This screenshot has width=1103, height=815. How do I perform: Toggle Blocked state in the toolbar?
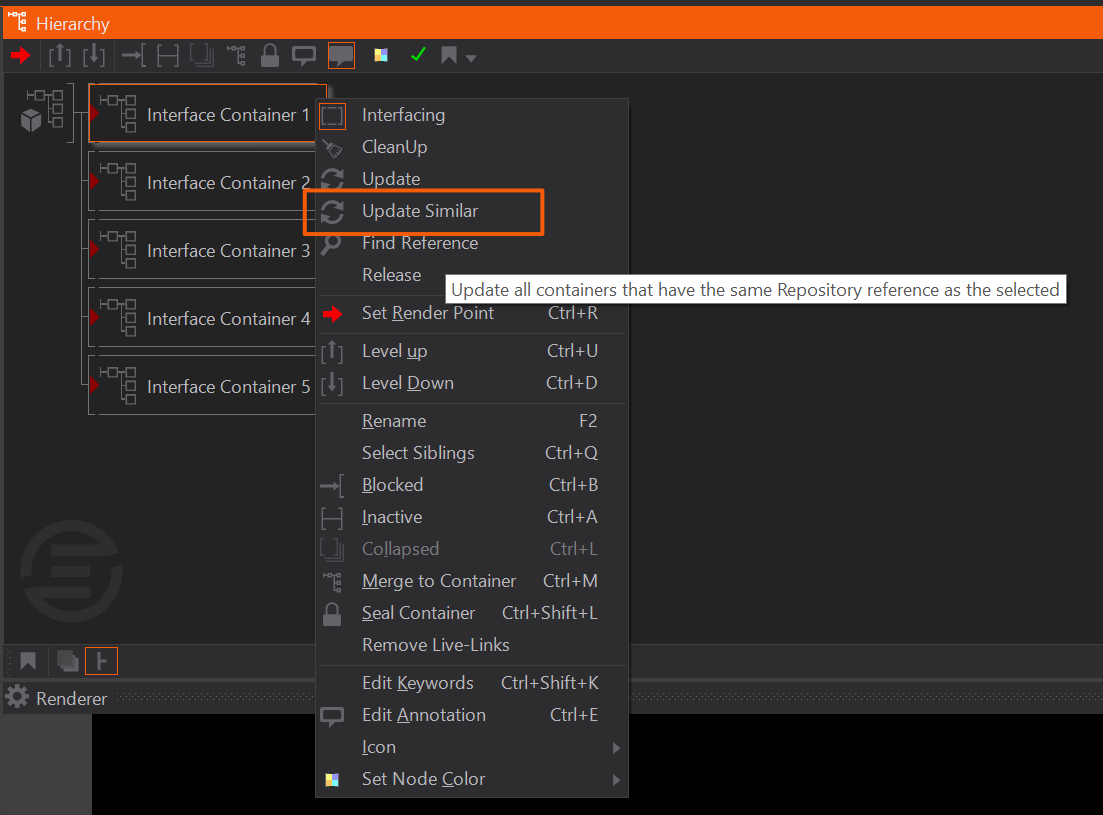pyautogui.click(x=133, y=55)
